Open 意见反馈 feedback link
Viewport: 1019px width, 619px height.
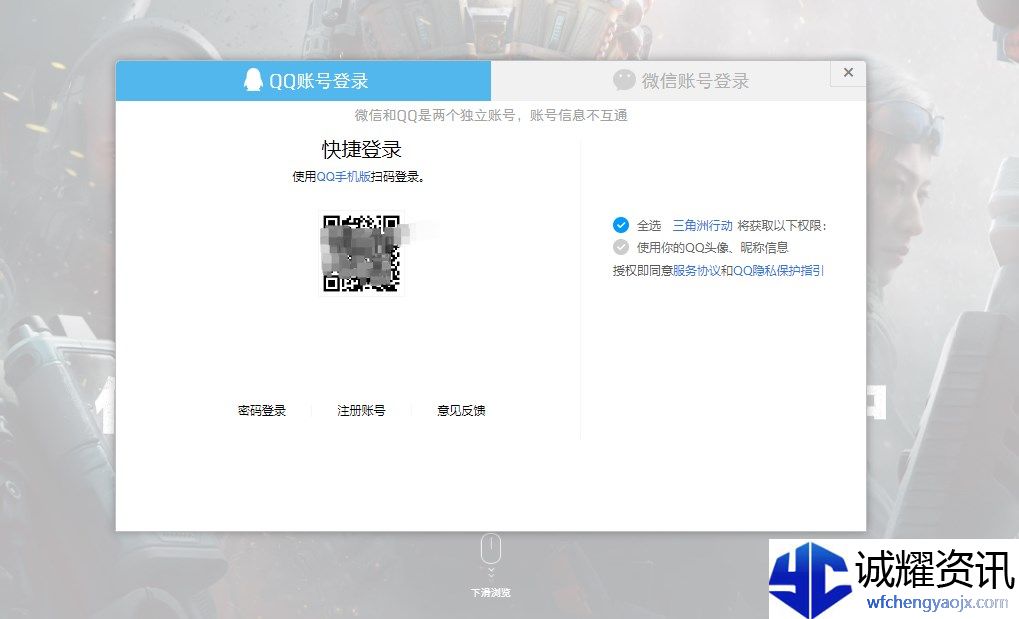(461, 410)
